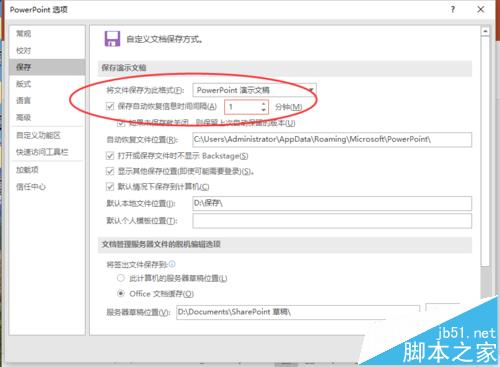
Task: Decrease AutoRecover minutes with down arrow
Action: 264,110
